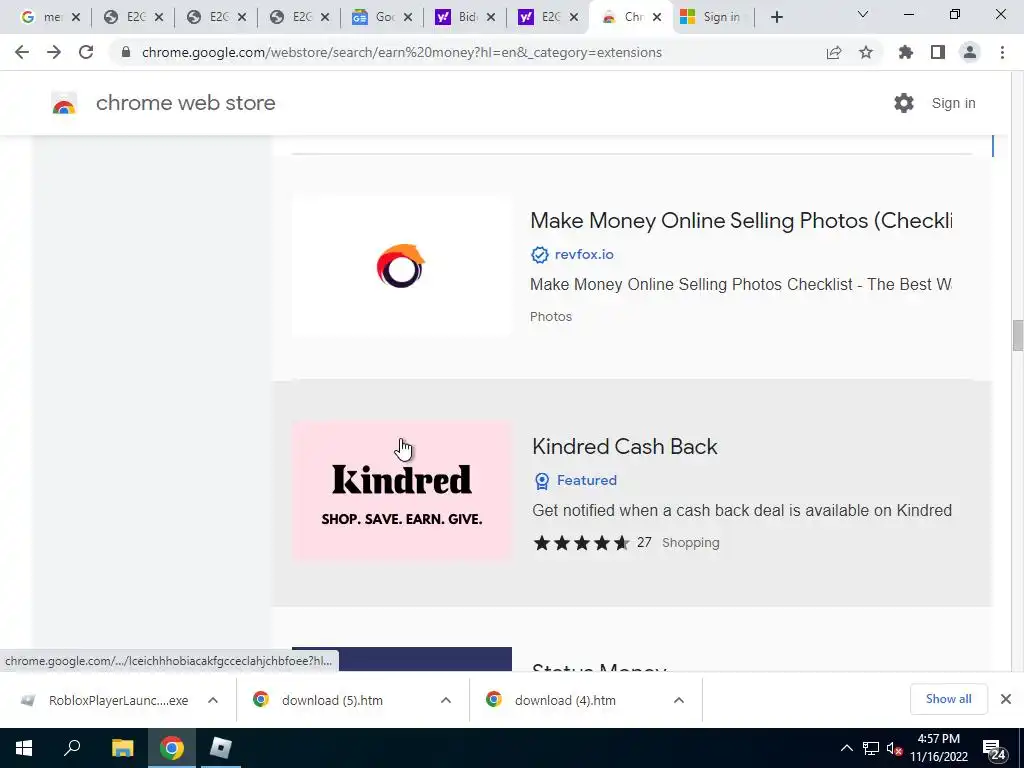This screenshot has height=768, width=1024.
Task: Close the first Google tab
Action: (76, 18)
